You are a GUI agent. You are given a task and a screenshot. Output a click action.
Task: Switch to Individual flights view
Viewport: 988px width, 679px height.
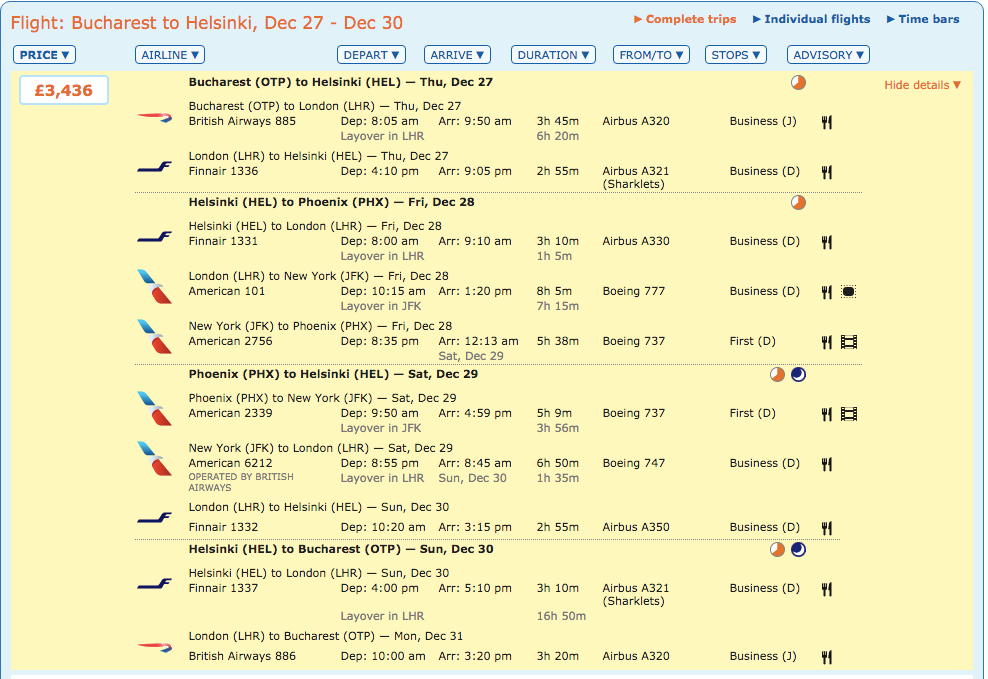tap(811, 19)
